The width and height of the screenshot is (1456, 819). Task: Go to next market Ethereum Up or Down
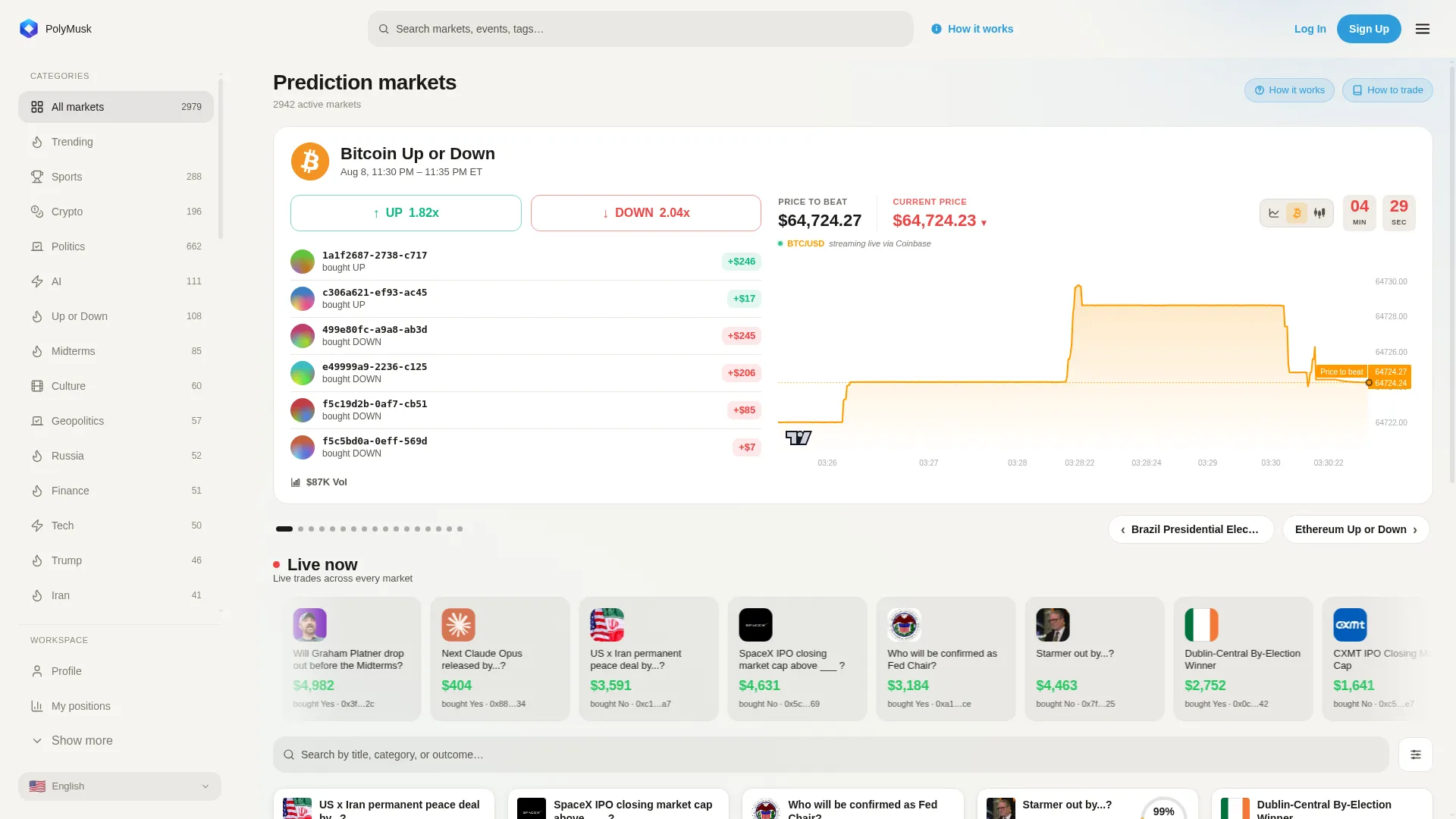1356,529
